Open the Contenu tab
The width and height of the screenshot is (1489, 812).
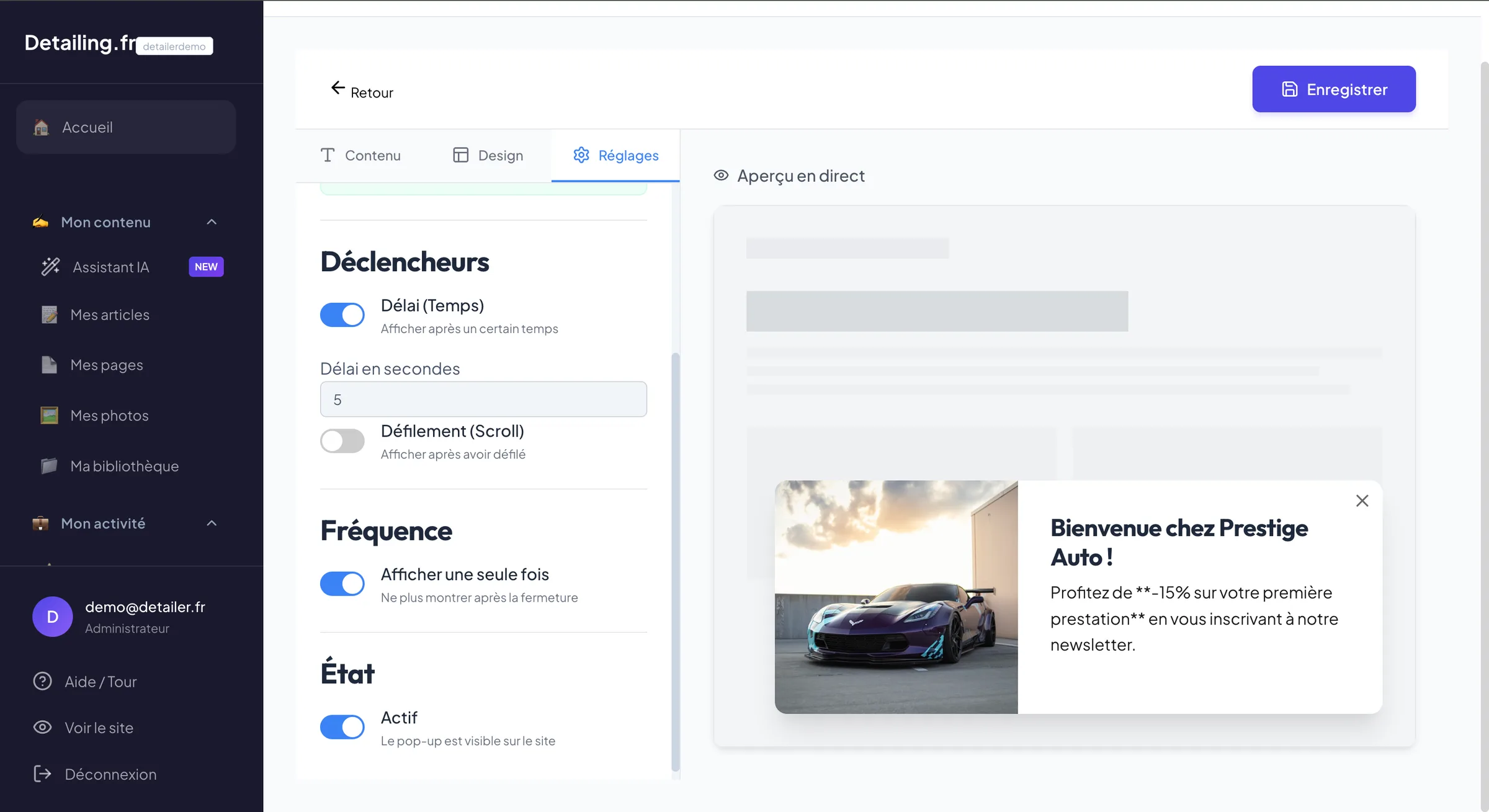[x=360, y=155]
